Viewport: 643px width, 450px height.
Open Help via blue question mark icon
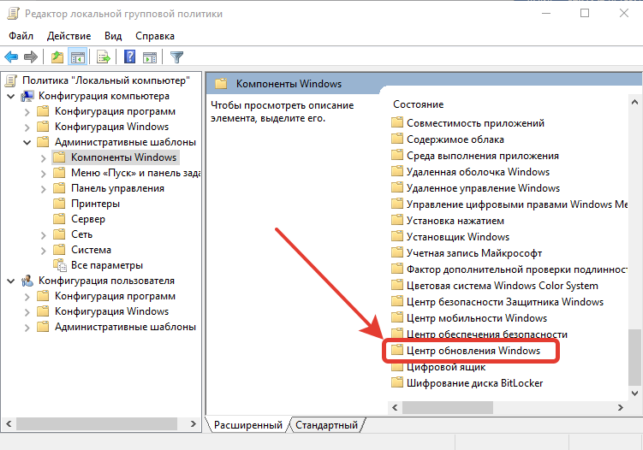(x=130, y=57)
